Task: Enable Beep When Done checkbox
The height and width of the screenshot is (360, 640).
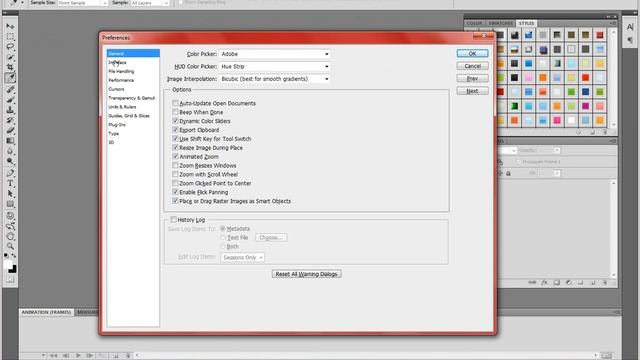Action: tap(175, 112)
